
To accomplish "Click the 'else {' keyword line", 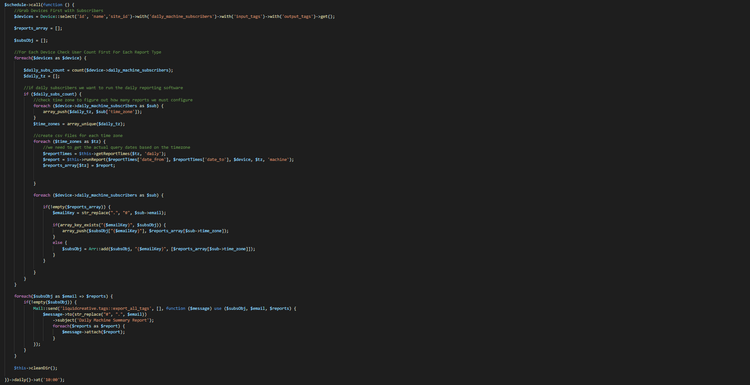I will point(60,242).
